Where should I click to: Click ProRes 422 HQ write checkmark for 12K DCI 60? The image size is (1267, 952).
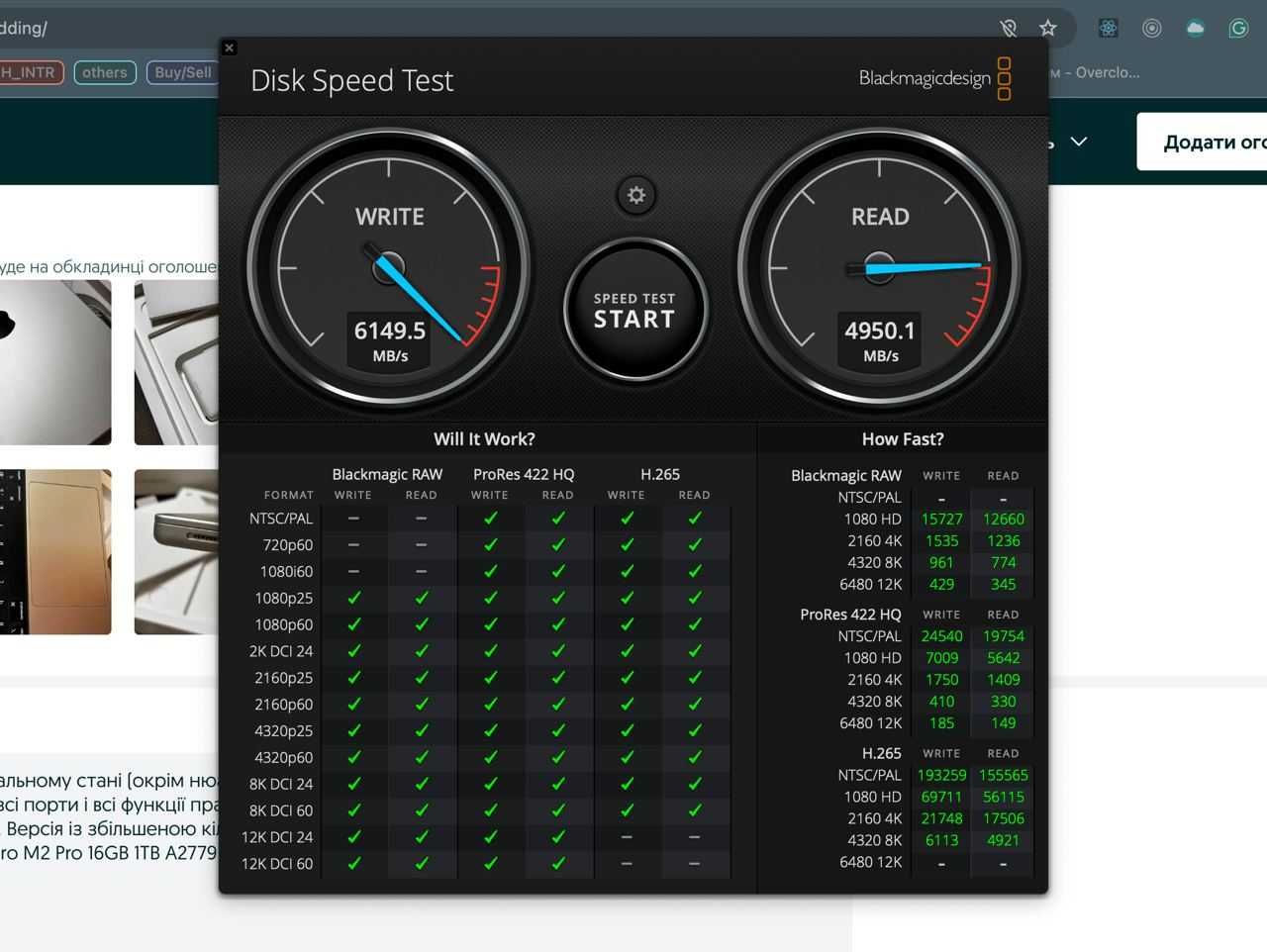pyautogui.click(x=491, y=864)
